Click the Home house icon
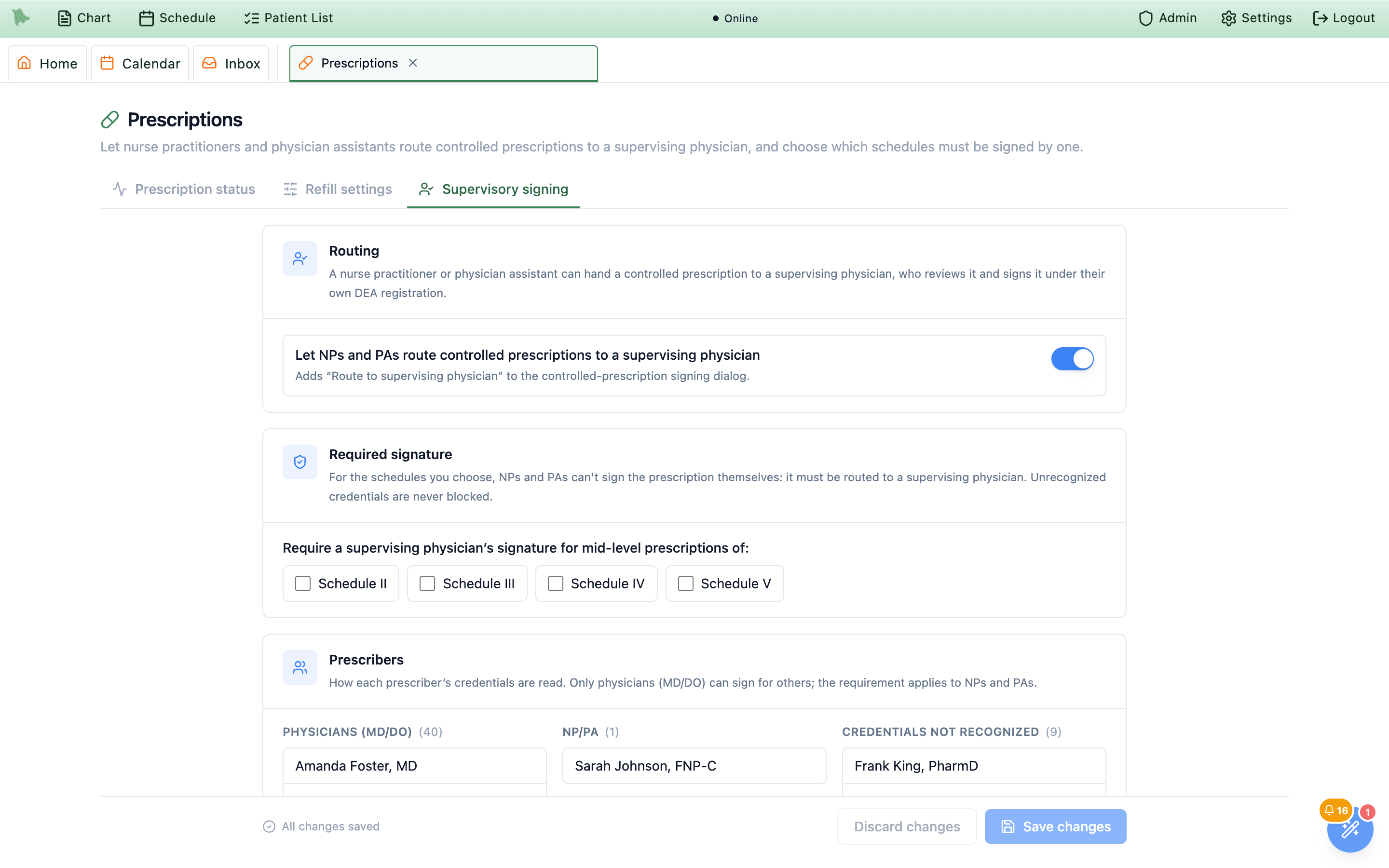 coord(24,63)
